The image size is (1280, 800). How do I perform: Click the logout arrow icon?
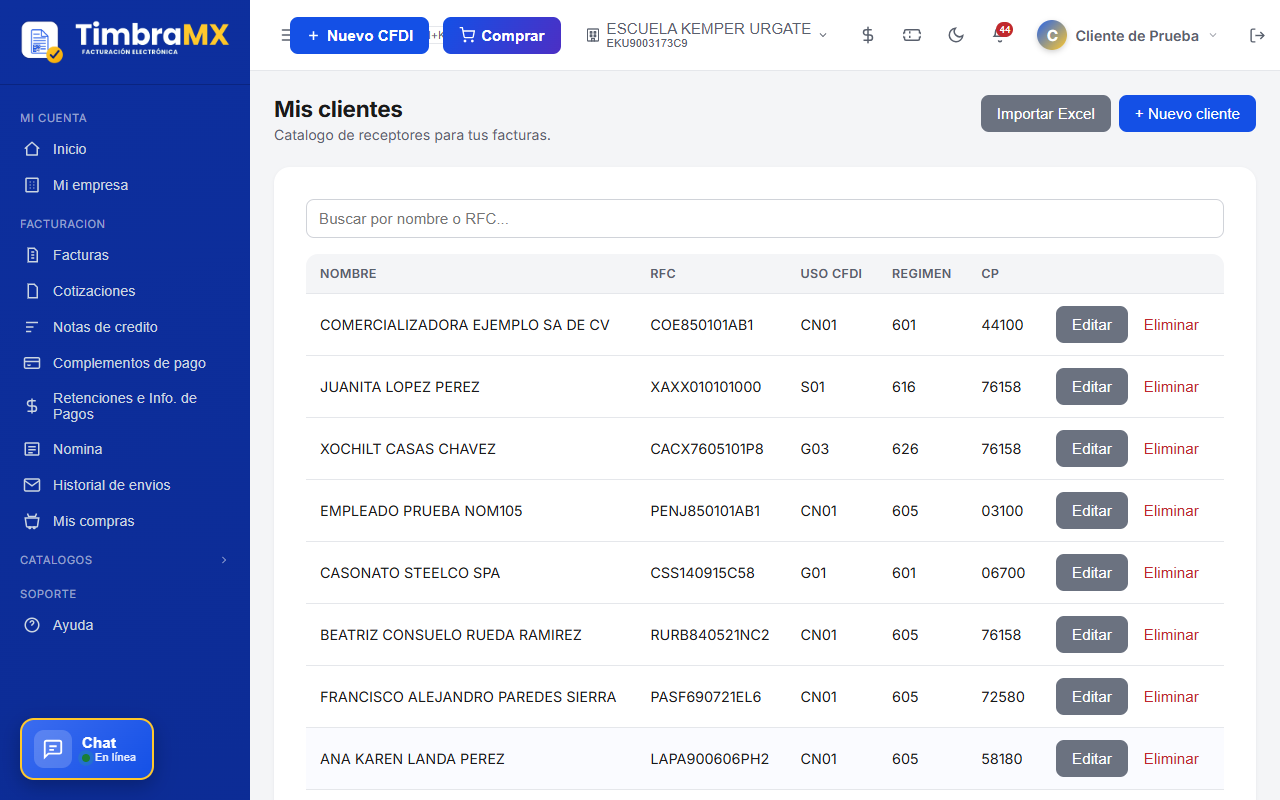[1257, 35]
